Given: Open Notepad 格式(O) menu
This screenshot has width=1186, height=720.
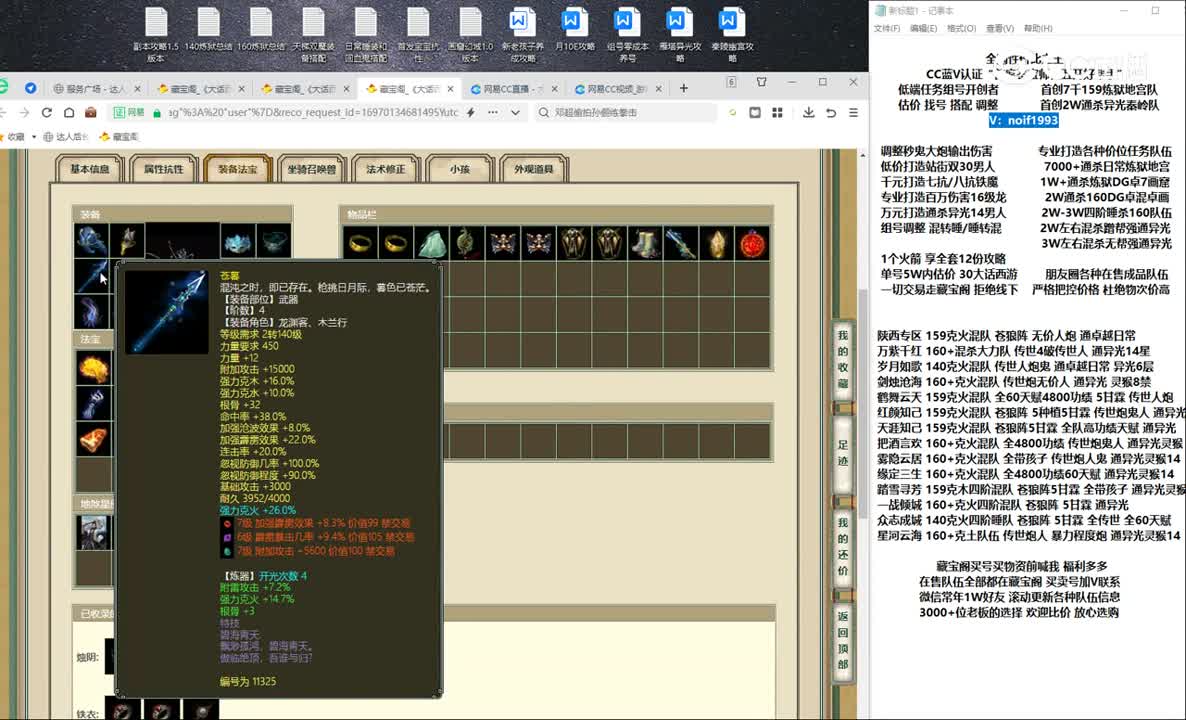Looking at the screenshot, I should click(961, 29).
